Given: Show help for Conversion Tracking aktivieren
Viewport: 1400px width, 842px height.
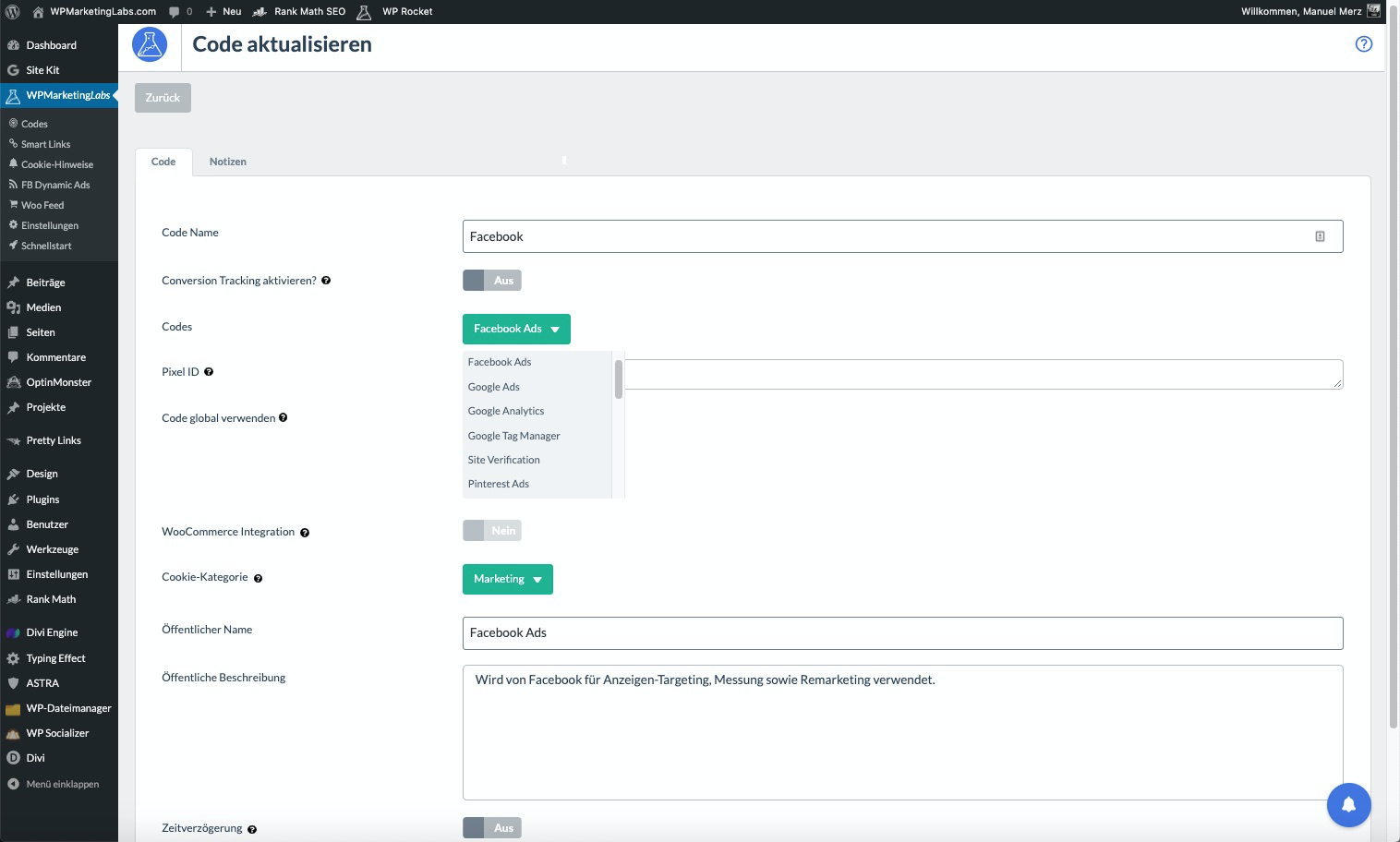Looking at the screenshot, I should pyautogui.click(x=326, y=281).
